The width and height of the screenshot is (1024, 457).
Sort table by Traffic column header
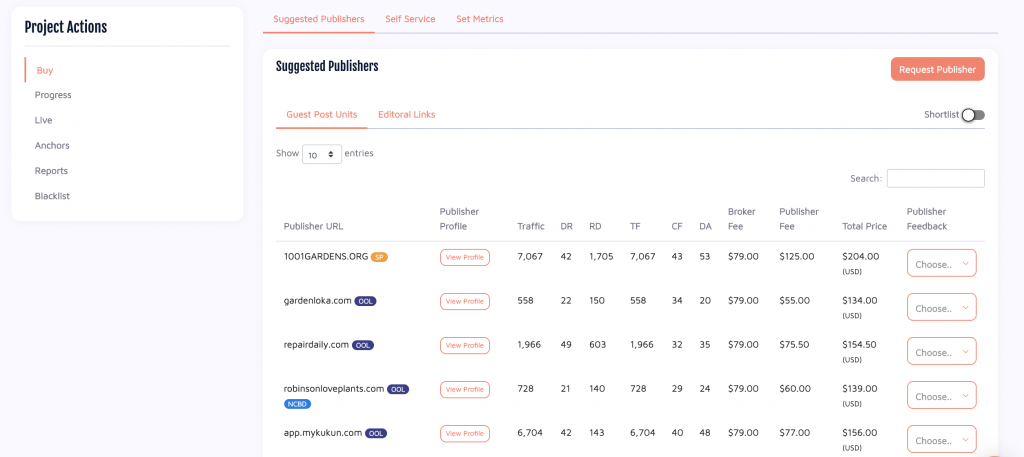coord(530,226)
